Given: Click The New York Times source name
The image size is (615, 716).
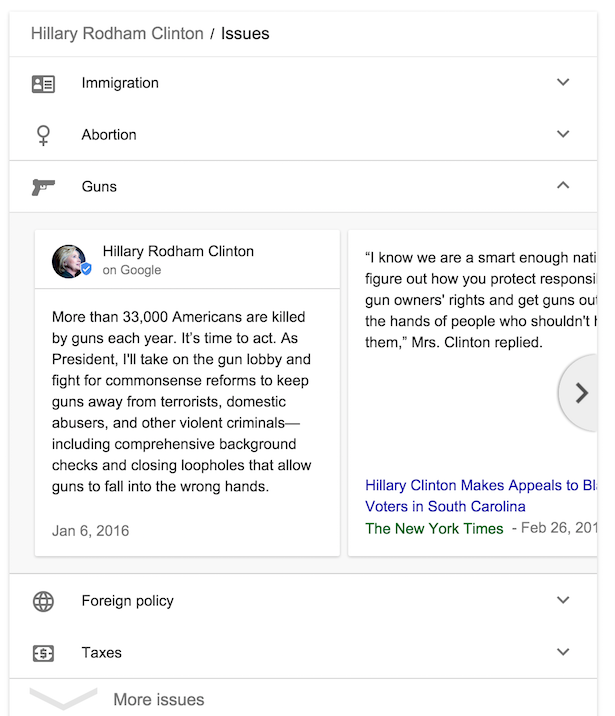Looking at the screenshot, I should 434,529.
